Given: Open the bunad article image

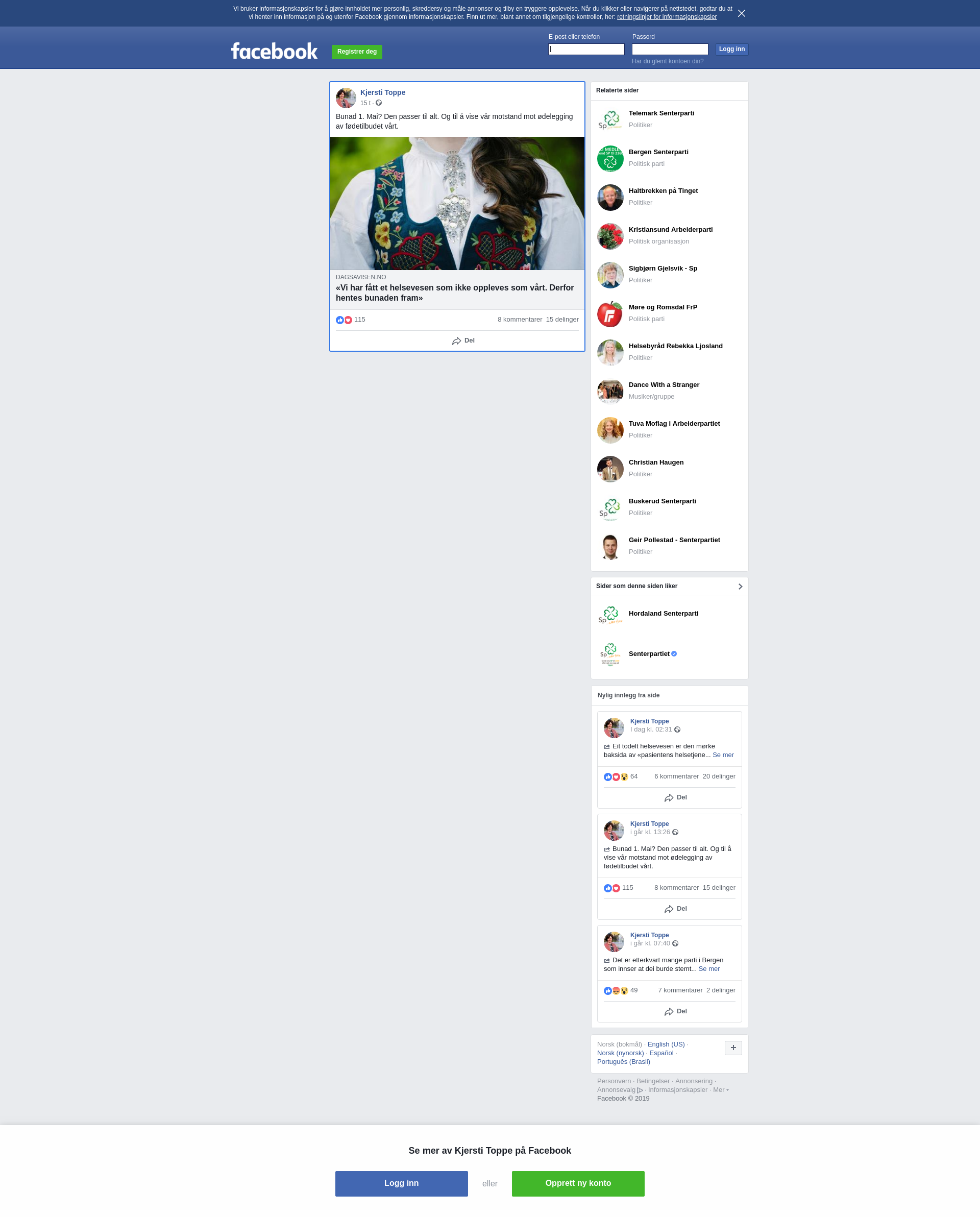Looking at the screenshot, I should [x=457, y=203].
